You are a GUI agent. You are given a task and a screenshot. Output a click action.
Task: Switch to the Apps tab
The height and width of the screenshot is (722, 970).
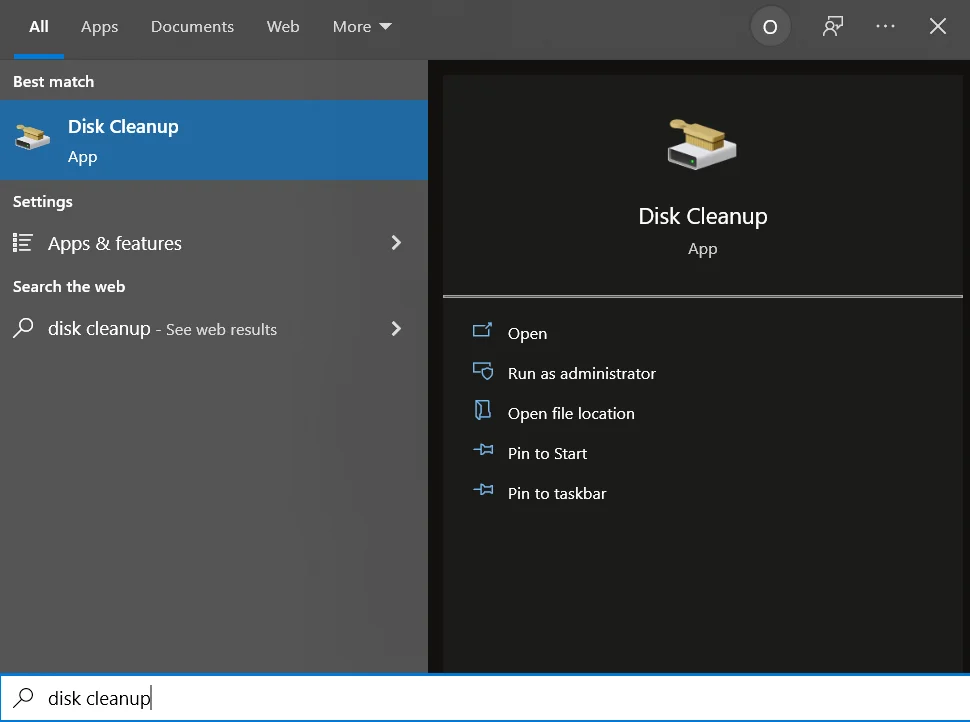(x=100, y=27)
